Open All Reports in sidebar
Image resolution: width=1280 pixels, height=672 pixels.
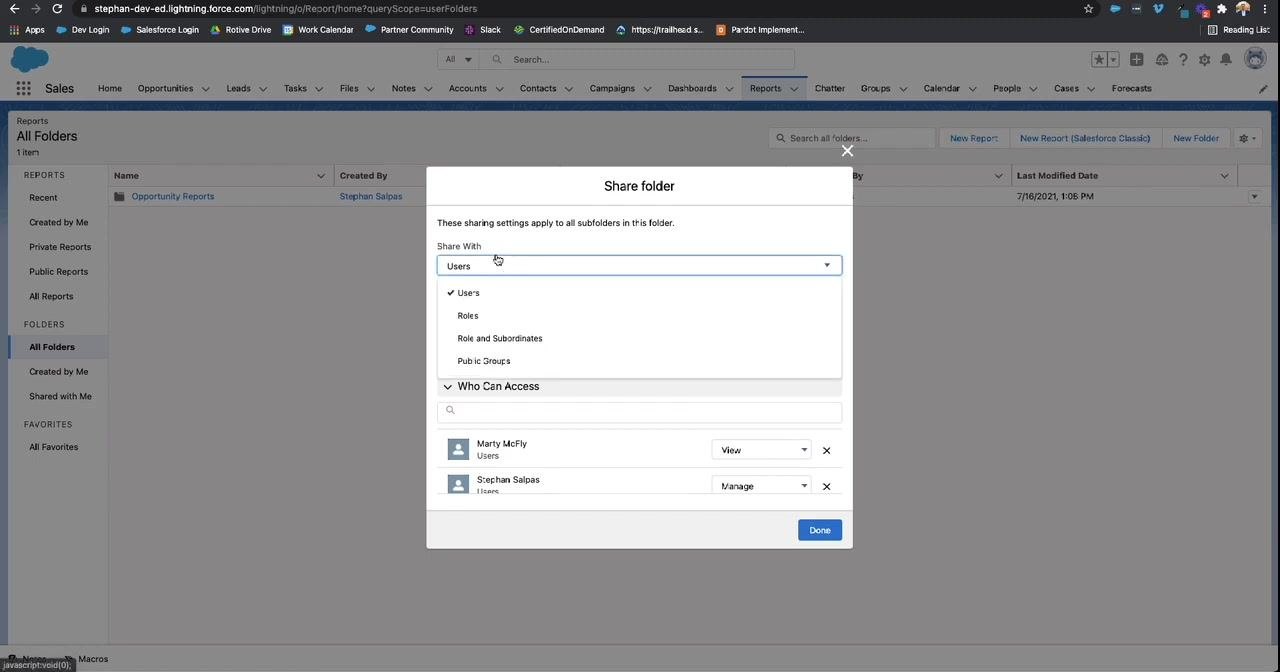[x=51, y=297]
